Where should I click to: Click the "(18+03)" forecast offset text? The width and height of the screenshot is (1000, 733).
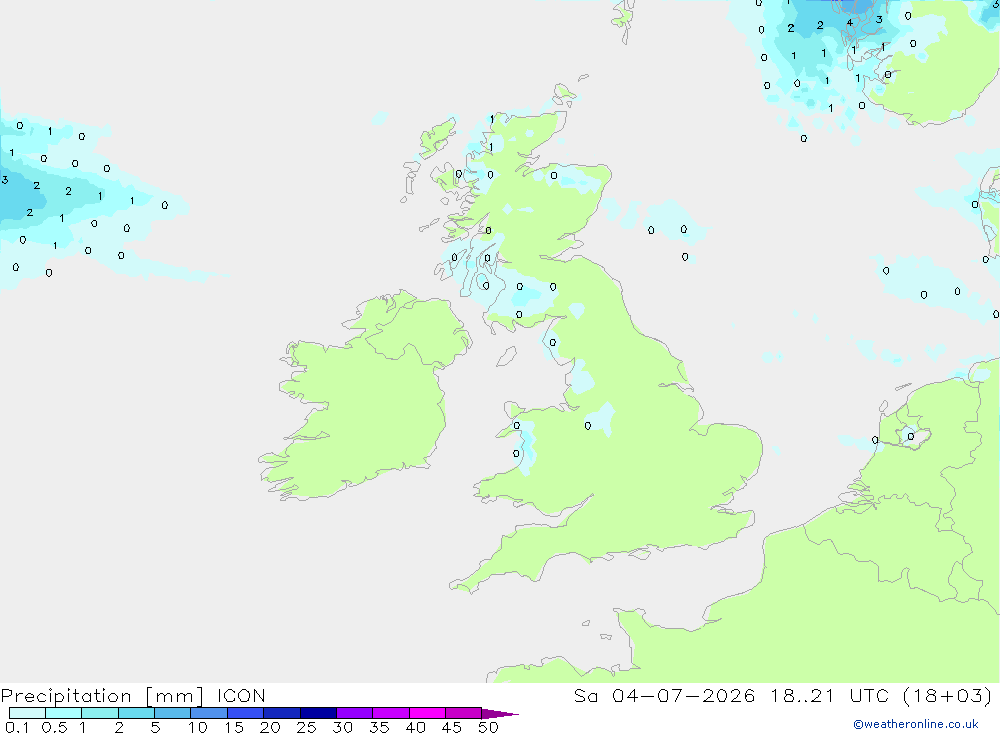948,695
